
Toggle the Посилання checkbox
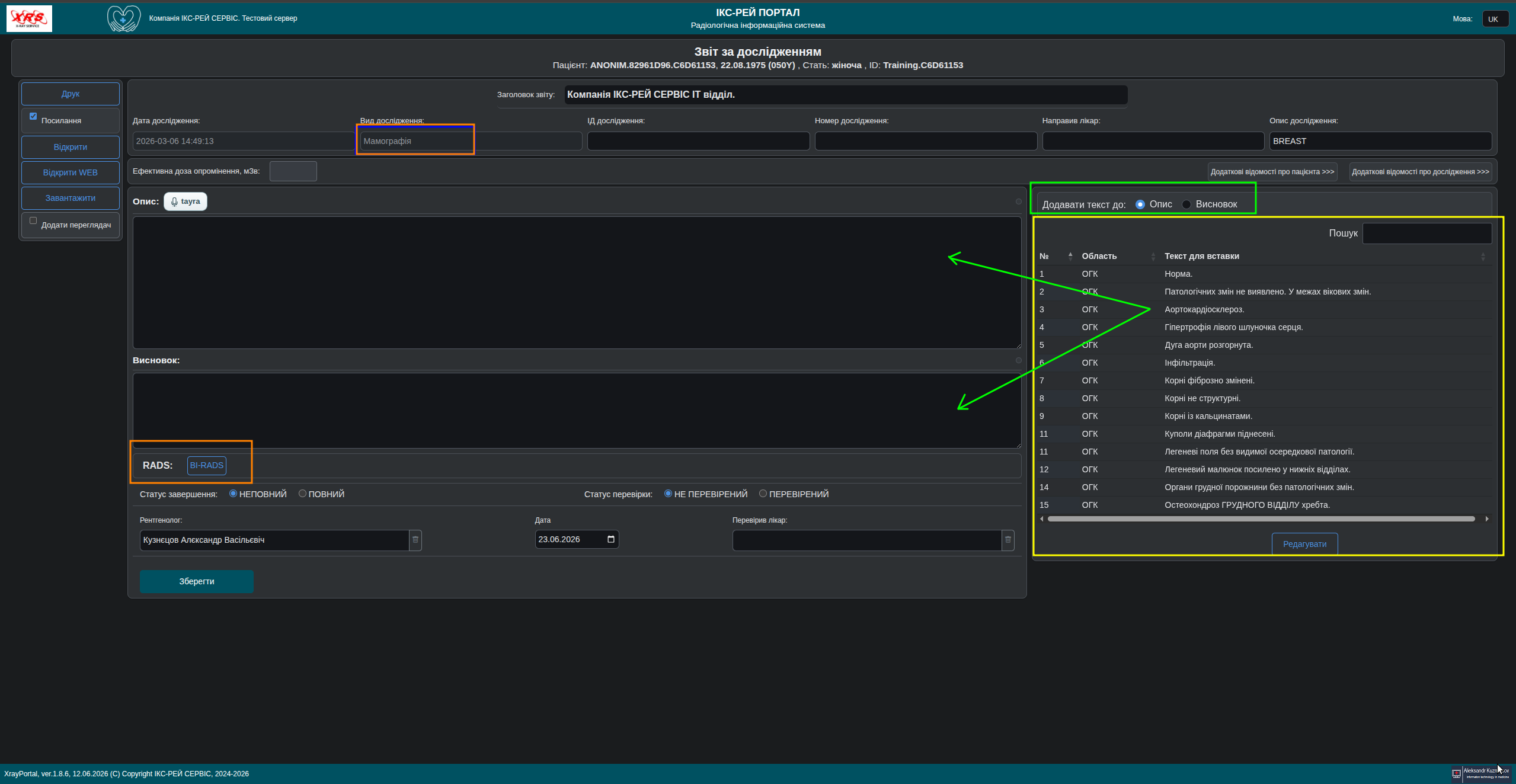click(x=33, y=117)
